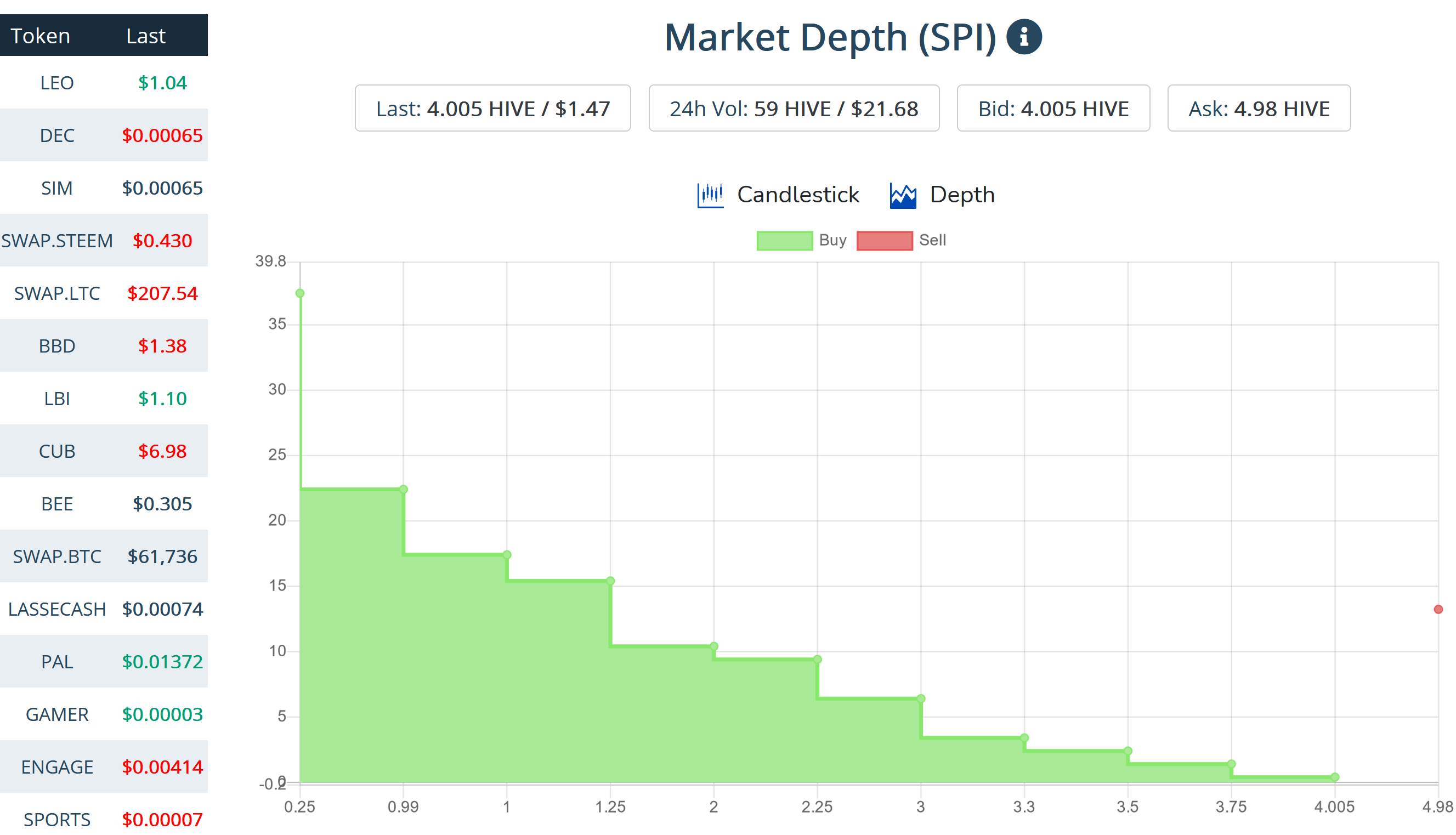
Task: Click the buy data point at price 1
Action: coord(507,555)
